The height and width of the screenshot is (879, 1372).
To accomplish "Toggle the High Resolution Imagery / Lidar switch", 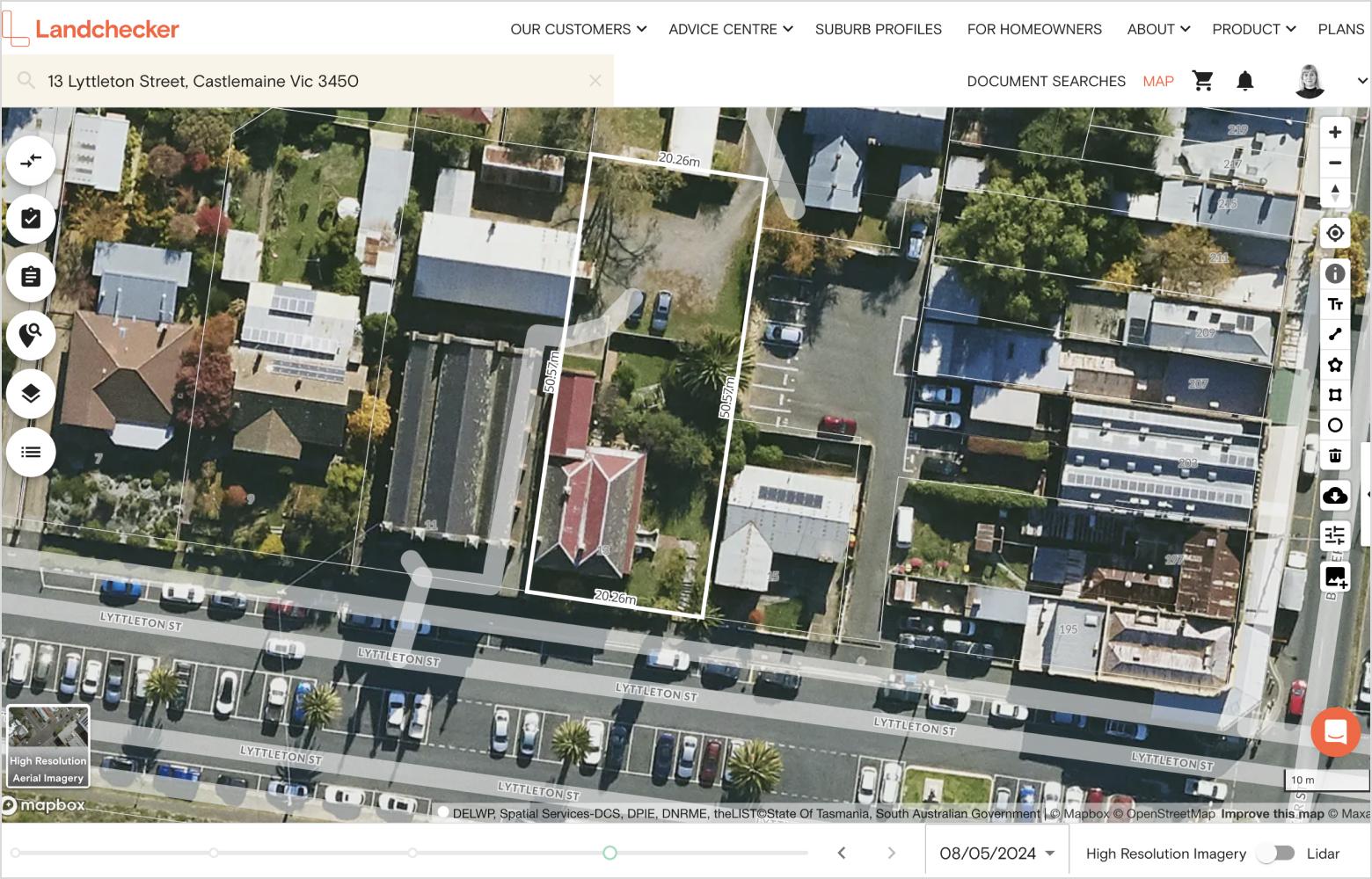I will coord(1276,853).
